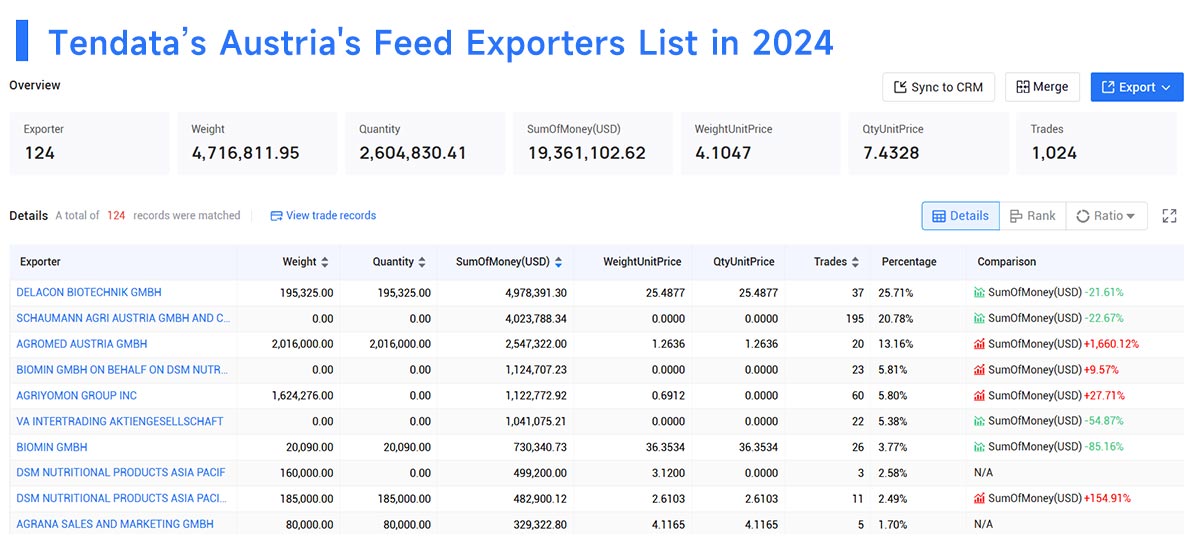Click comparison chart icon in SCHAUMANN row
Image resolution: width=1190 pixels, height=538 pixels.
[979, 318]
